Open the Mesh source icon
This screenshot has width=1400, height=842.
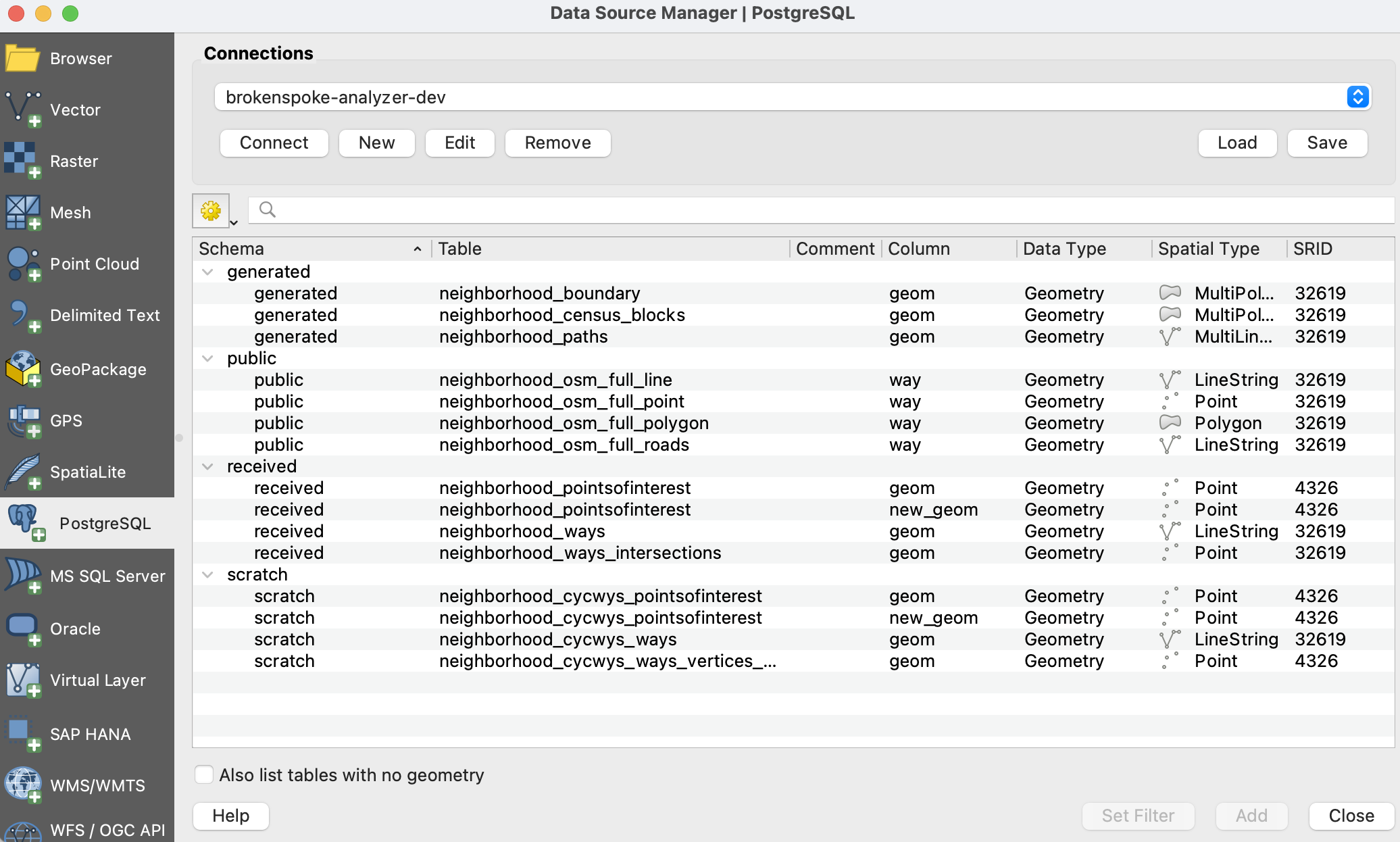[x=23, y=212]
